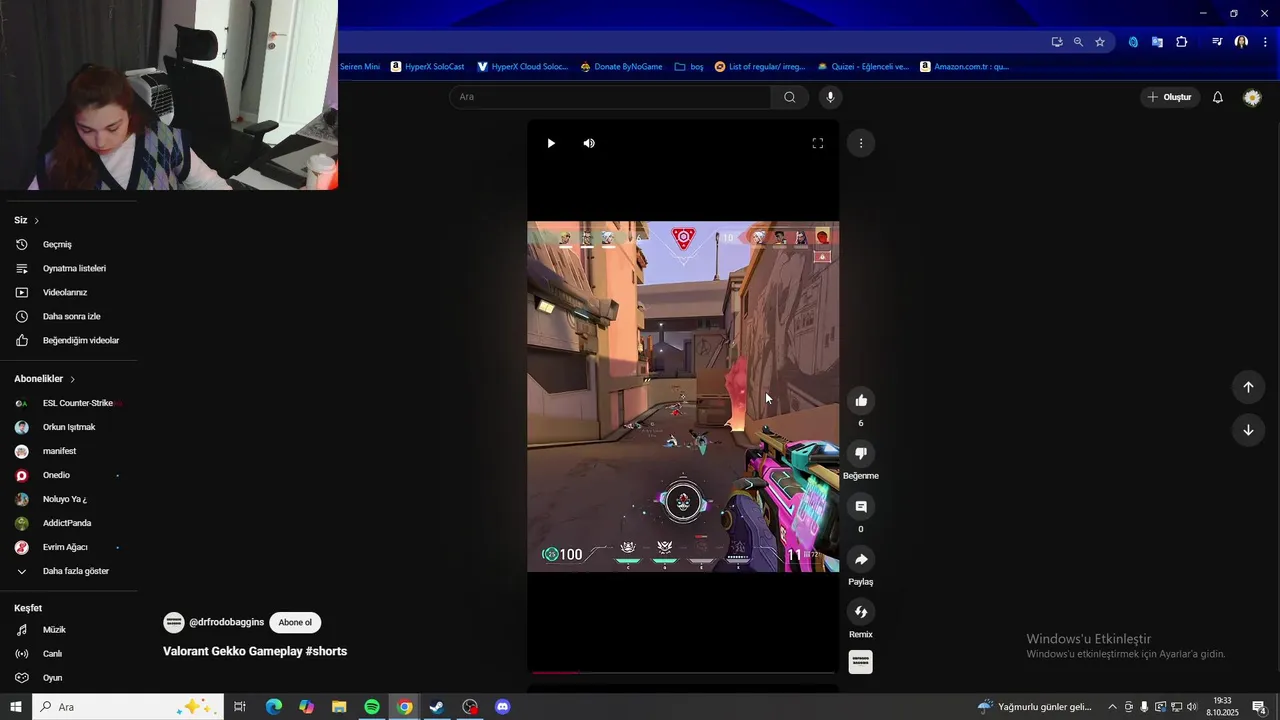Viewport: 1280px width, 720px height.
Task: Open the Chrome extensions puzzle icon
Action: point(1182,42)
